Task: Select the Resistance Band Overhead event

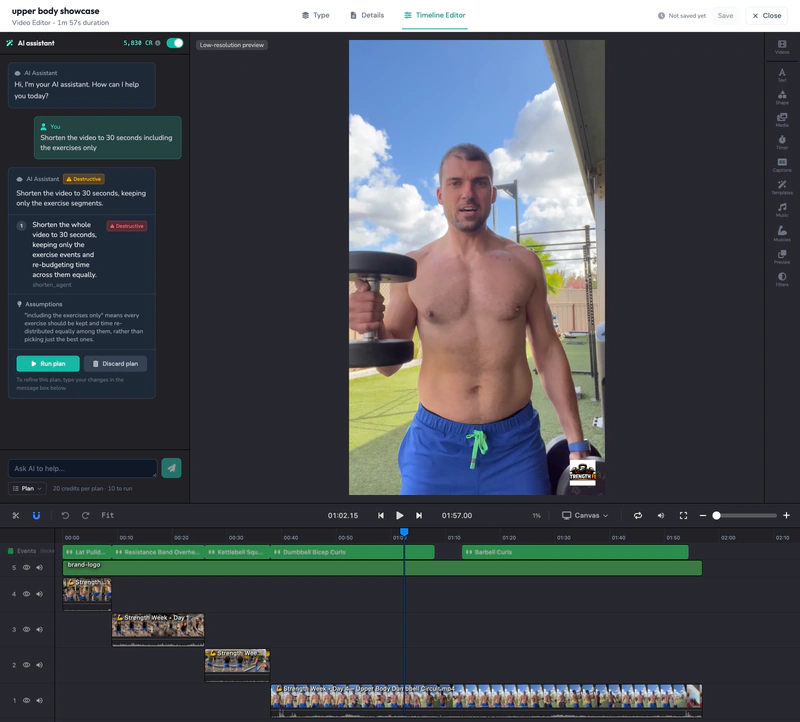Action: pos(158,552)
